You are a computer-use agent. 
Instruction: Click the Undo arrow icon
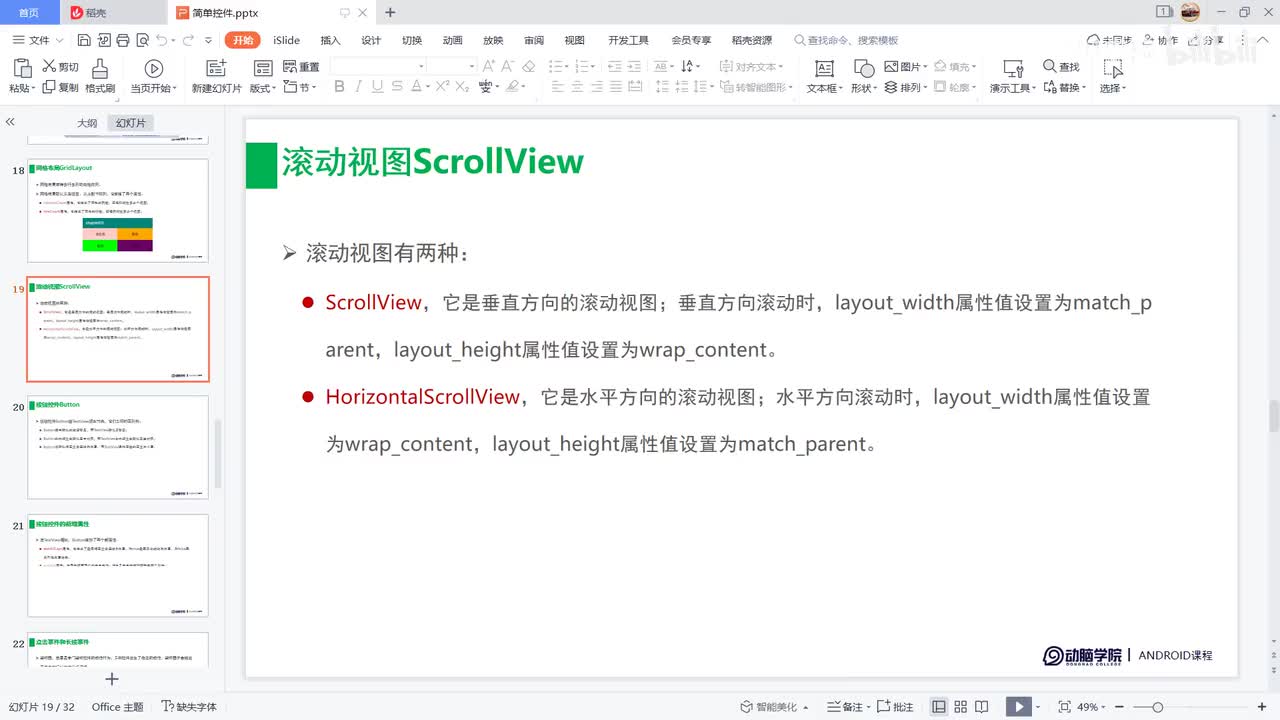162,40
